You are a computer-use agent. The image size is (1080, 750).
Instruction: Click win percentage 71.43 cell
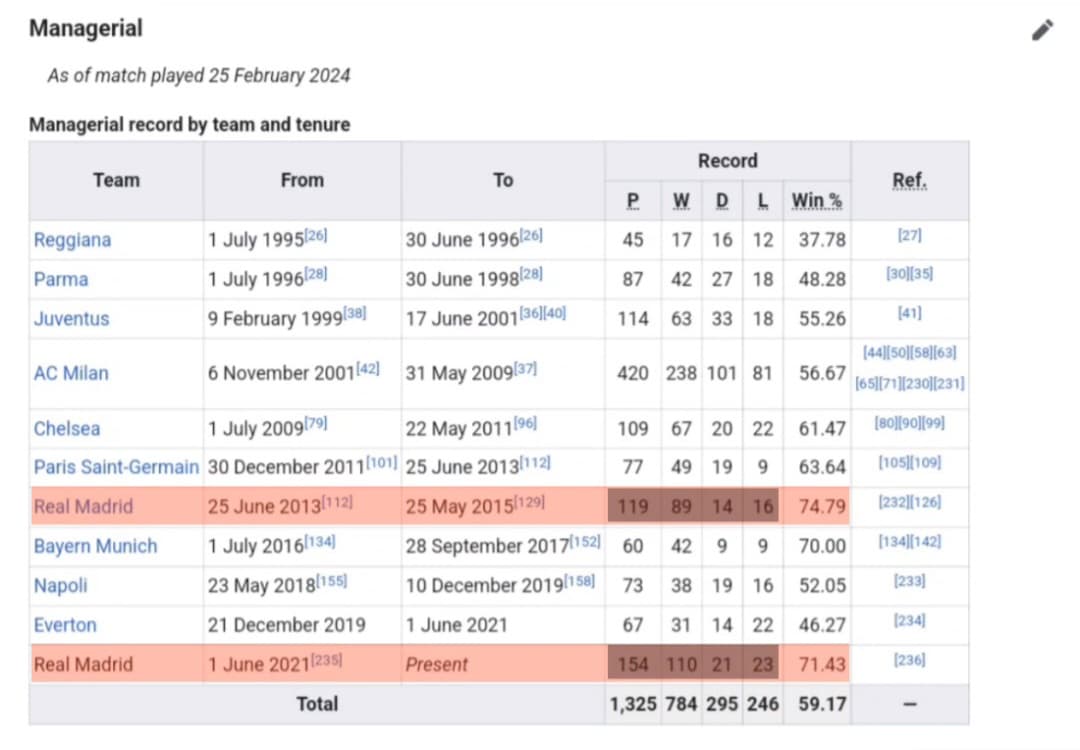click(816, 665)
